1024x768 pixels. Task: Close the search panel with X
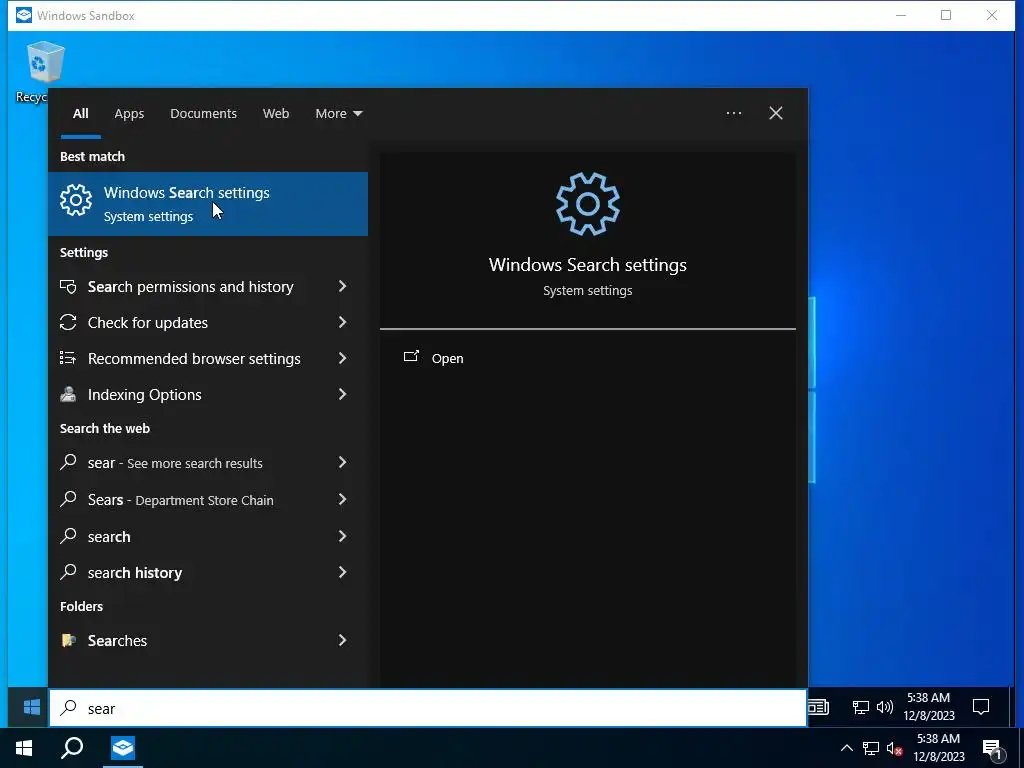[x=775, y=113]
